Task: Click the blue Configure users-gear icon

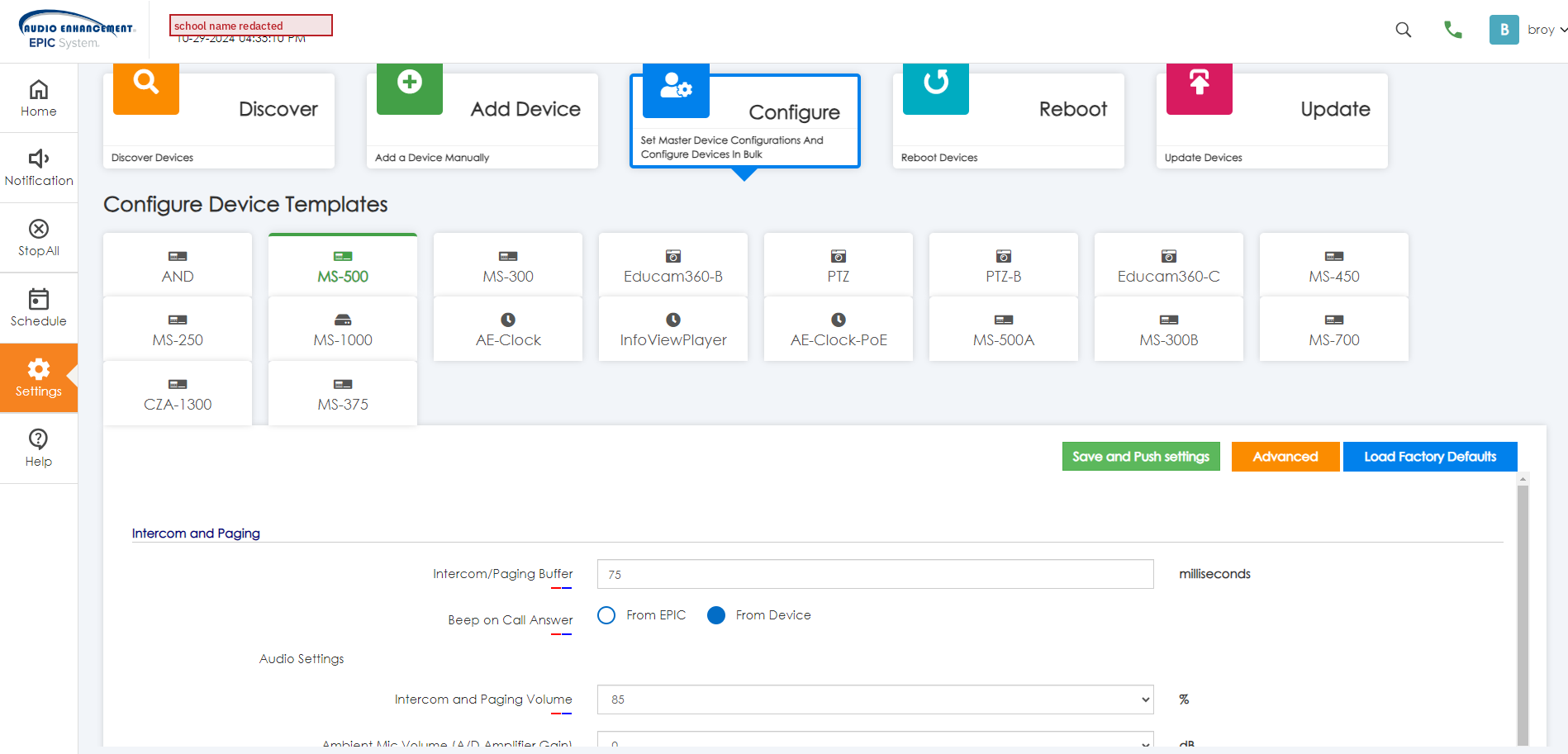Action: [676, 88]
